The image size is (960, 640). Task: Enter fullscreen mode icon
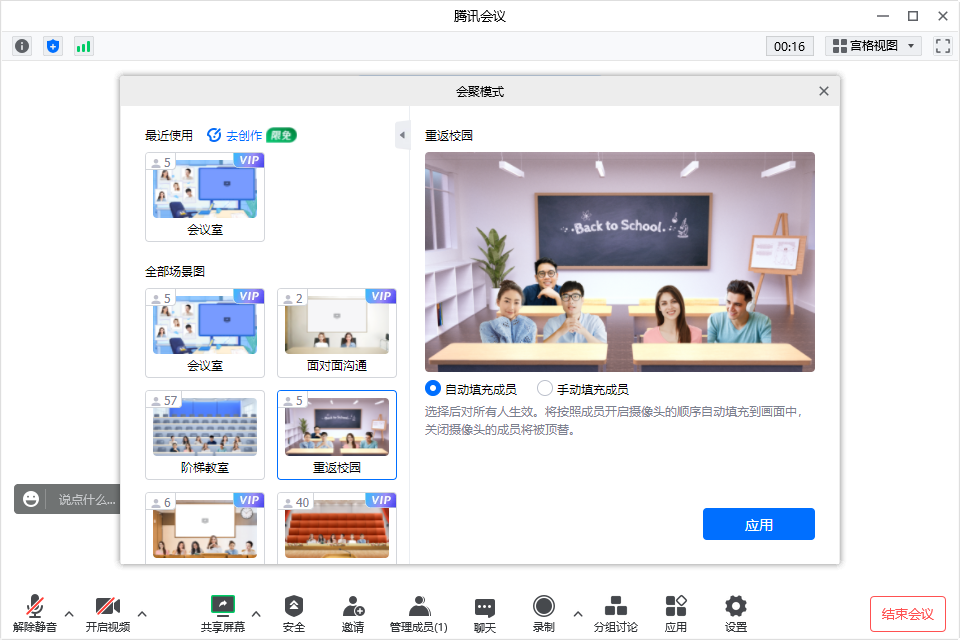point(942,46)
